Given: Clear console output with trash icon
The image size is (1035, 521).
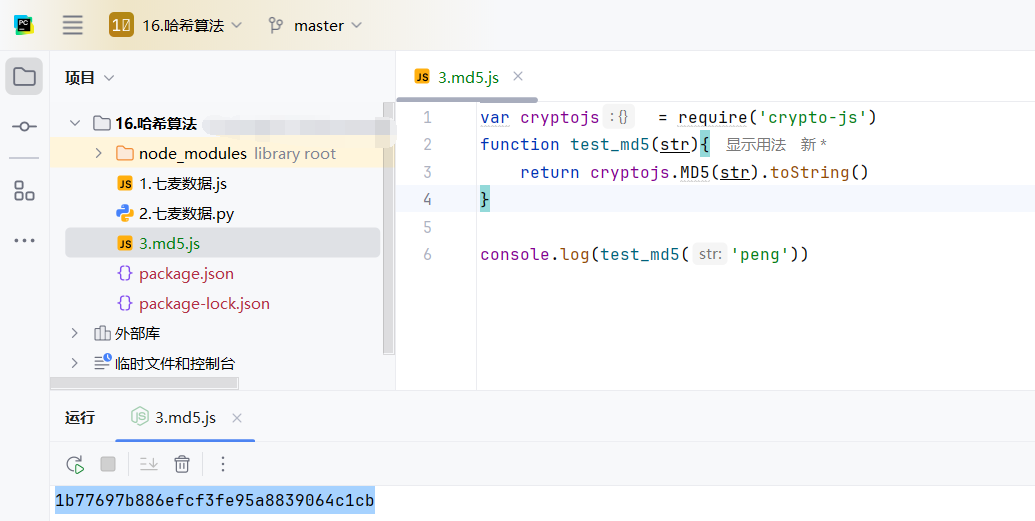Looking at the screenshot, I should 182,464.
